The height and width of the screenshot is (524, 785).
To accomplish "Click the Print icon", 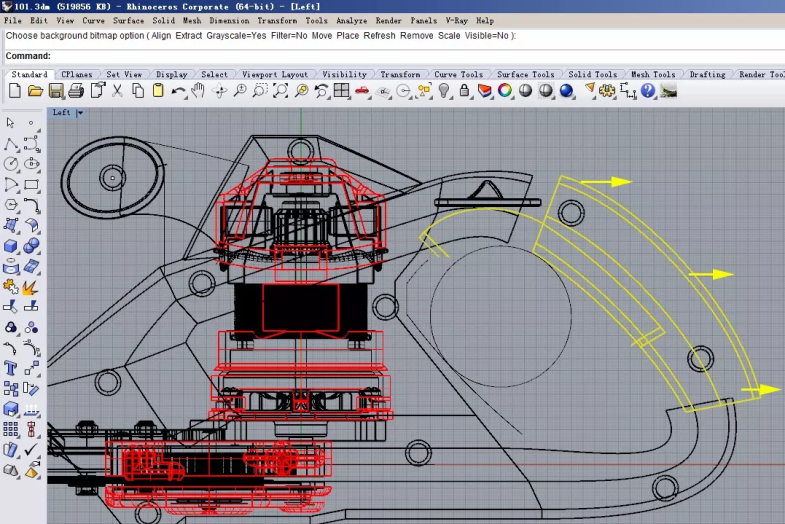I will point(75,91).
